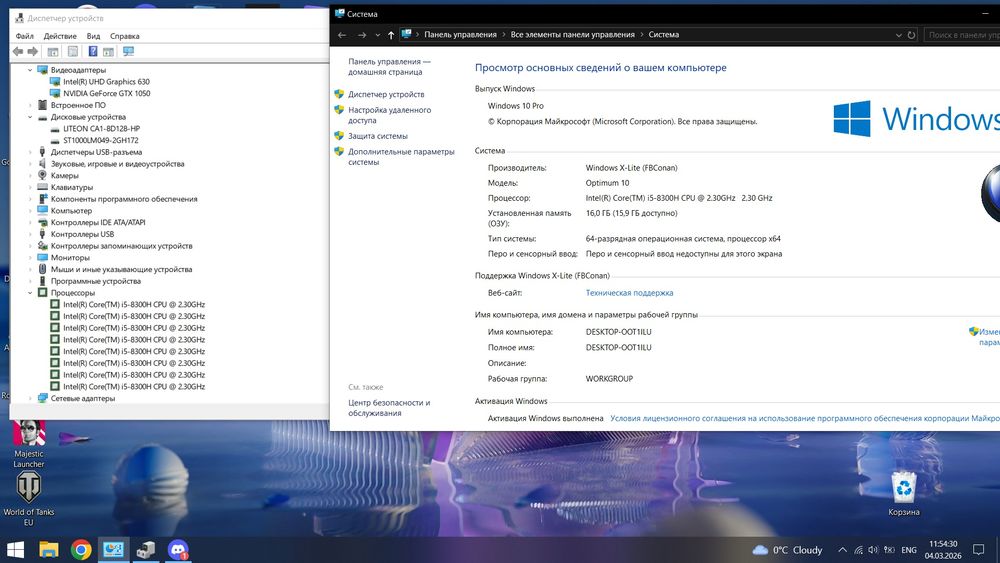
Task: Select the NVIDIA GeForce GTX 1050 device
Action: [x=107, y=93]
